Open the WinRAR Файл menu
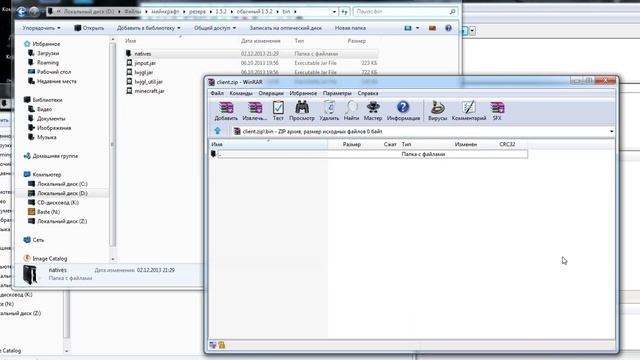This screenshot has width=640, height=360. (217, 93)
